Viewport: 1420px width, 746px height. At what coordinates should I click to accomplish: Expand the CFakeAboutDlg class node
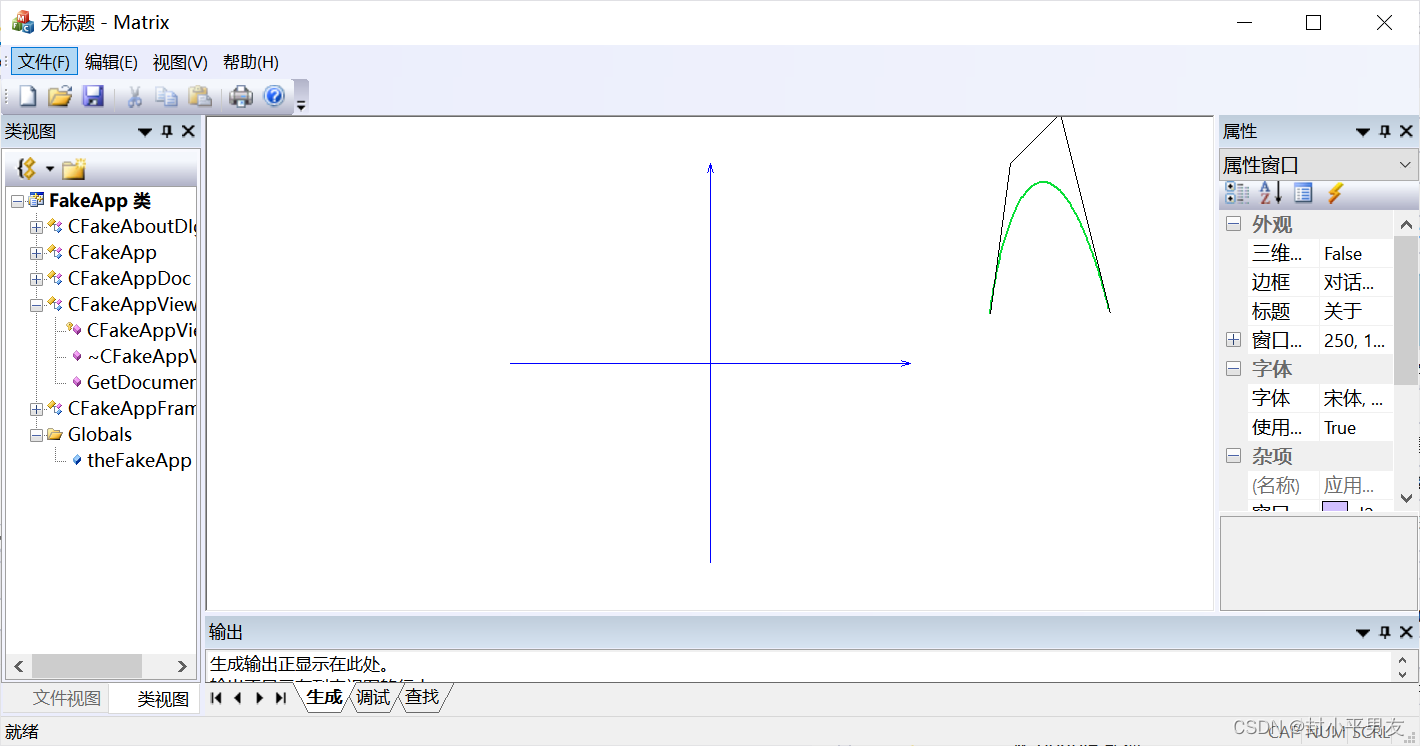36,227
